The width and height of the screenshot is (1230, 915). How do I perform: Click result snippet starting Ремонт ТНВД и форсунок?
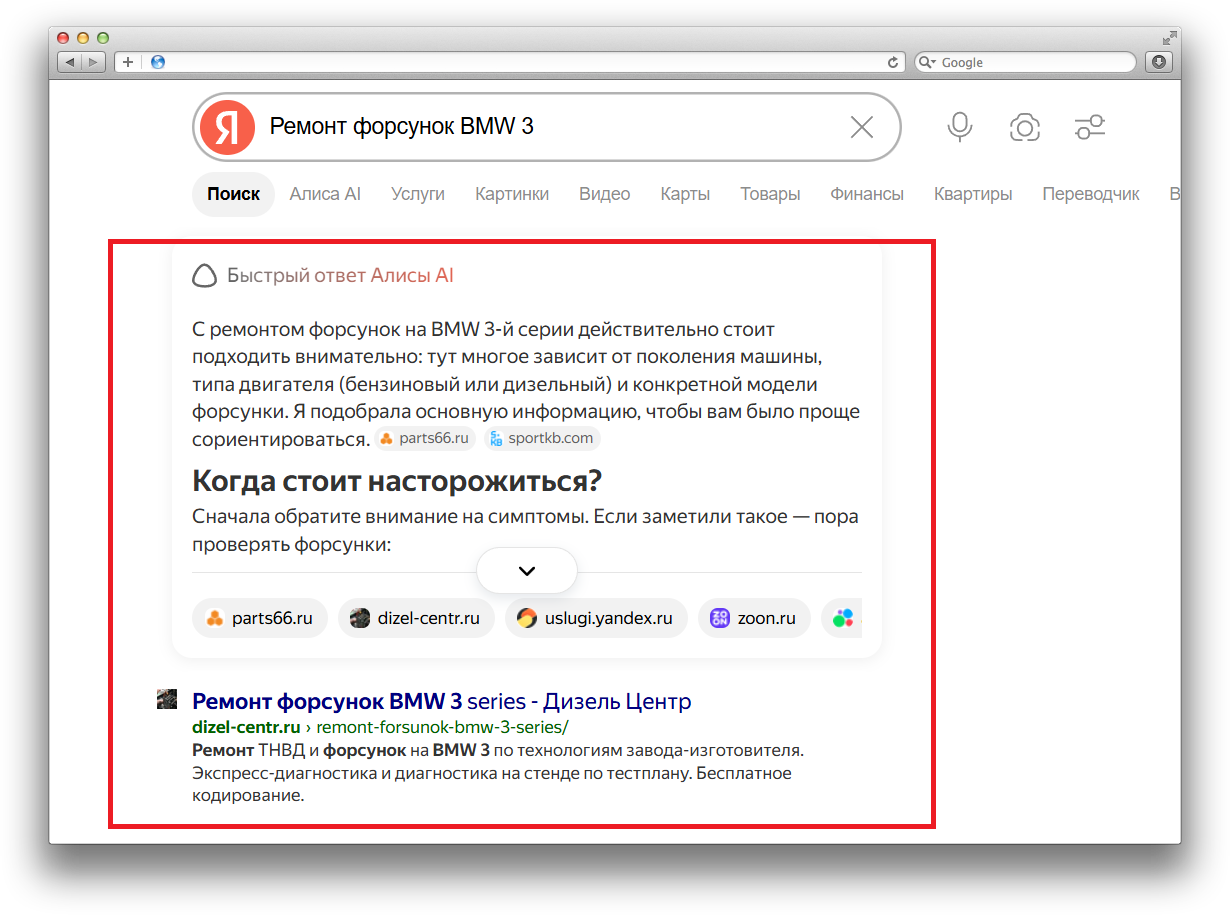[x=498, y=773]
